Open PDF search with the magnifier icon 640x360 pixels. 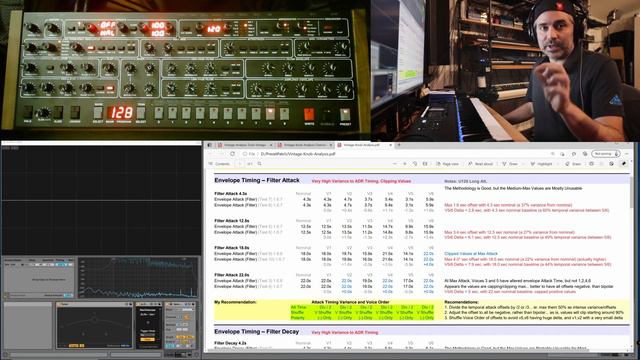coord(260,164)
